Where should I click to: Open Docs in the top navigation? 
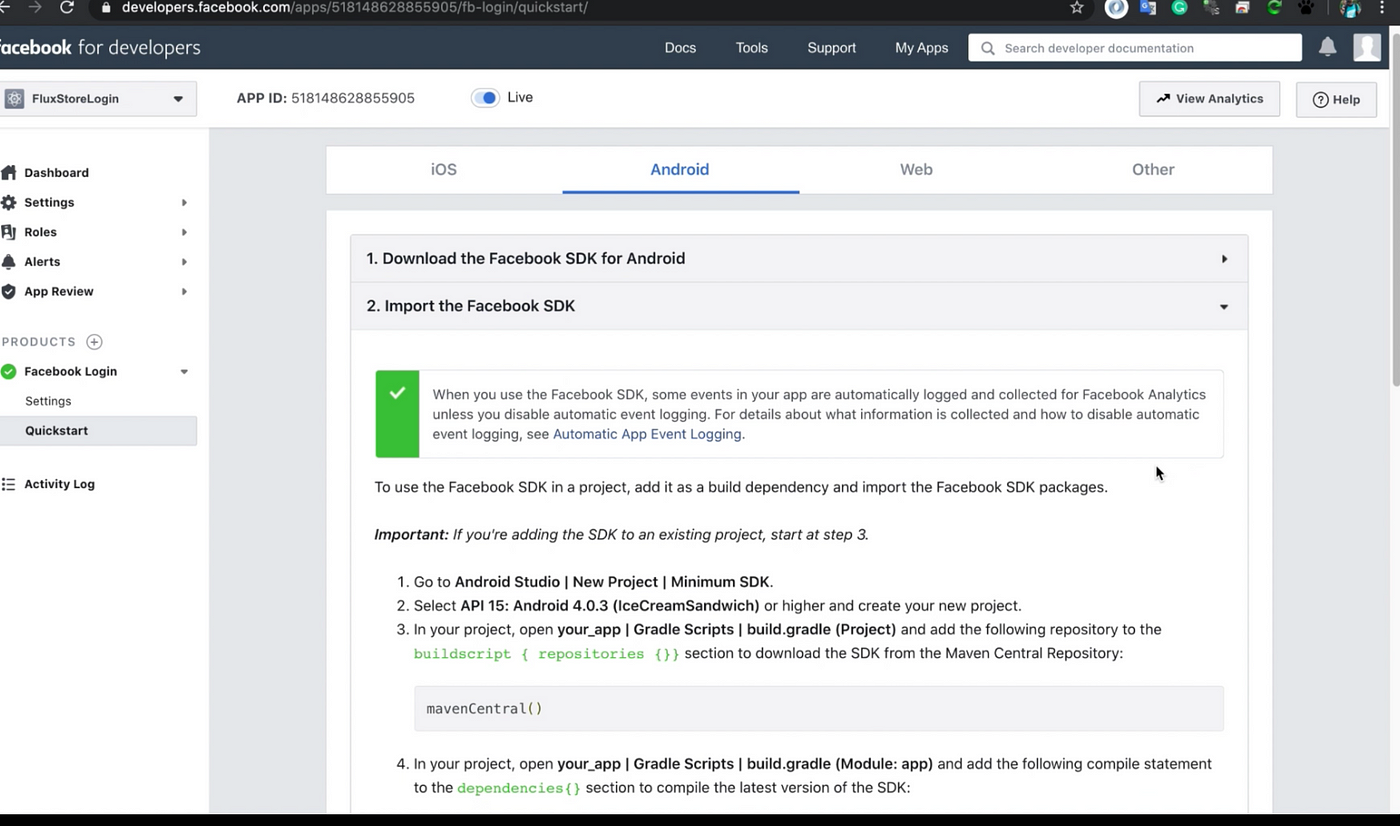click(680, 48)
